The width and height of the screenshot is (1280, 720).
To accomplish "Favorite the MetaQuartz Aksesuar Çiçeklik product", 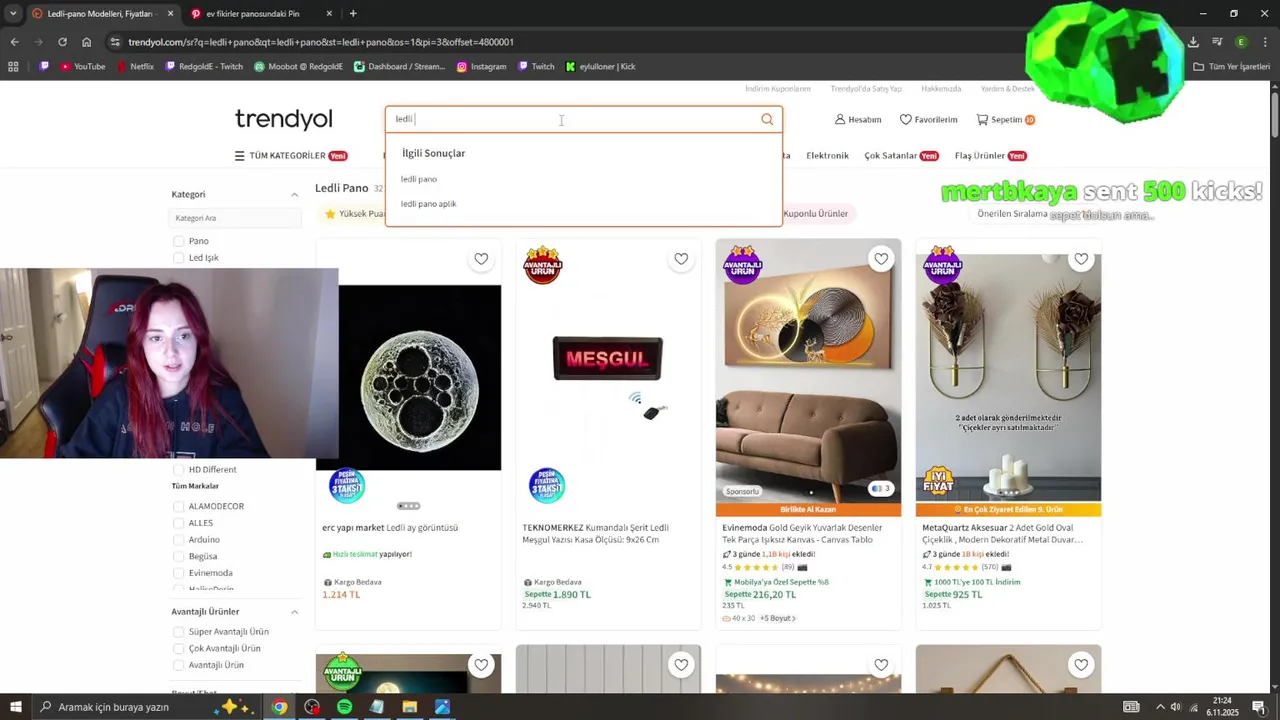I will [1081, 259].
